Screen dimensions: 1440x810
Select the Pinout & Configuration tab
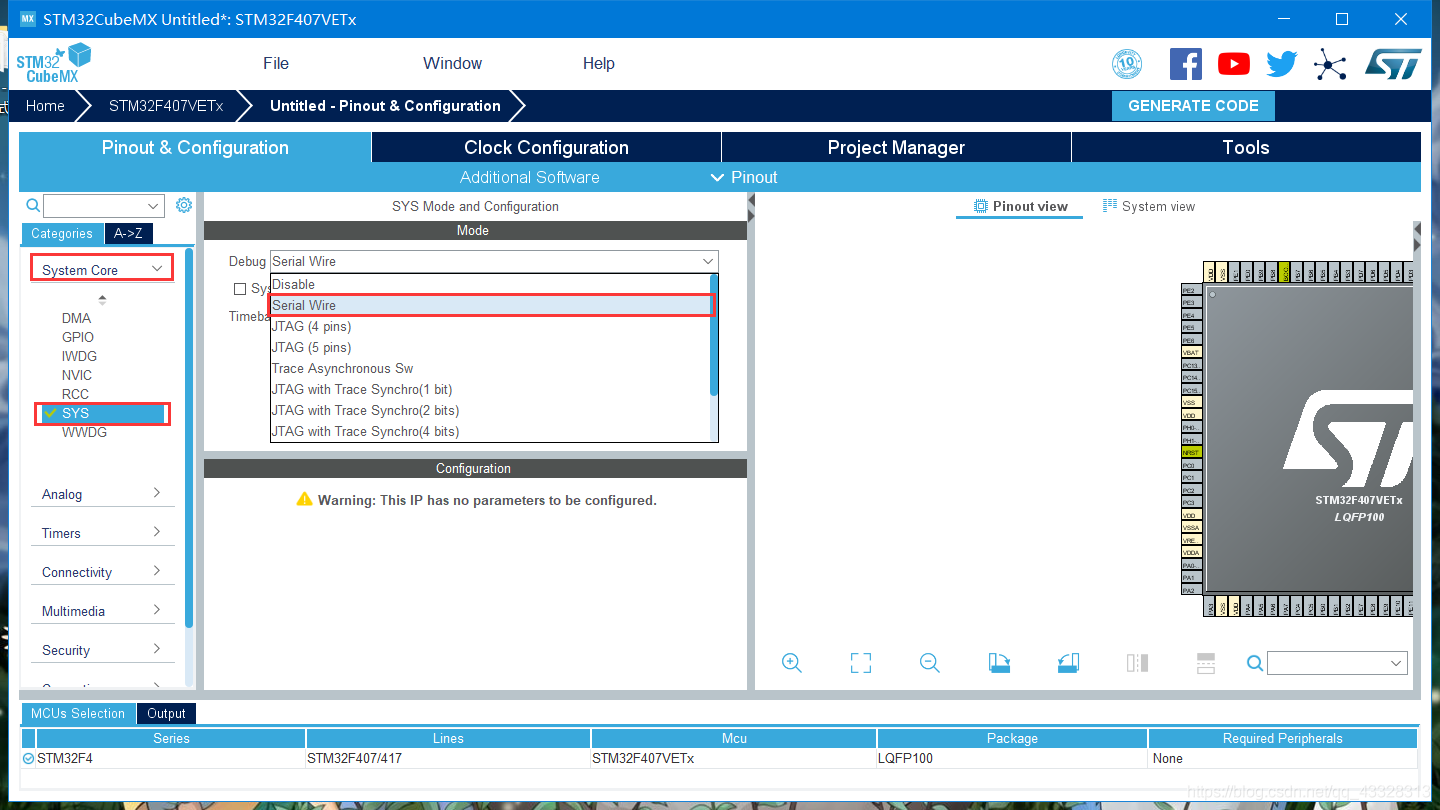tap(195, 147)
